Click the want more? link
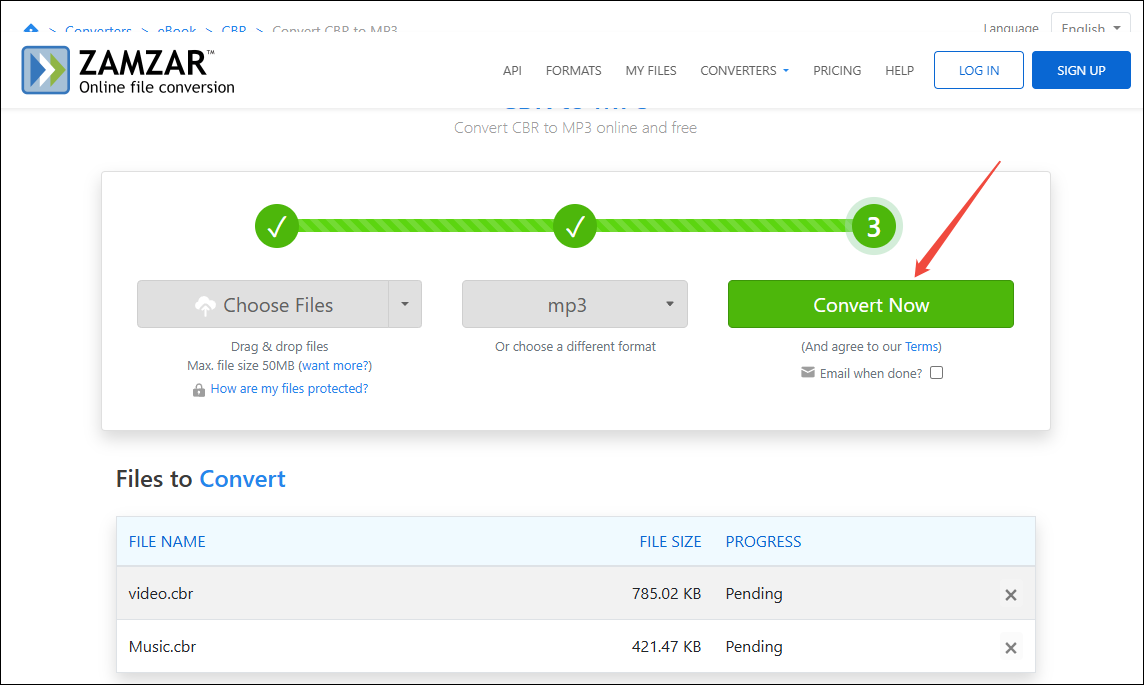The width and height of the screenshot is (1144, 685). (336, 365)
